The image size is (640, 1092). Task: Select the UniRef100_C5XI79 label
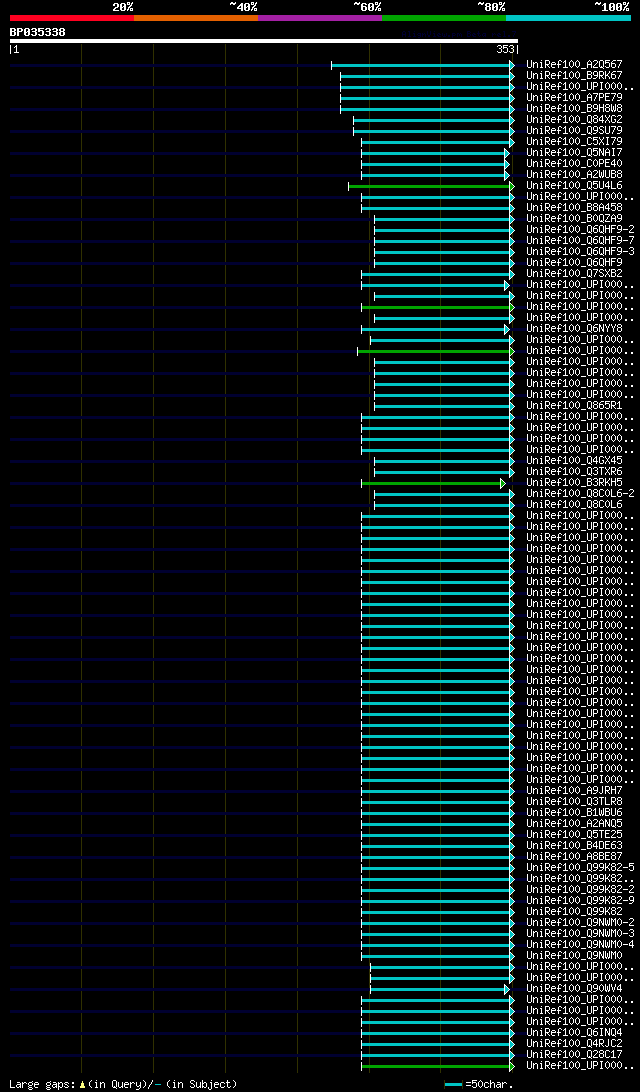574,141
